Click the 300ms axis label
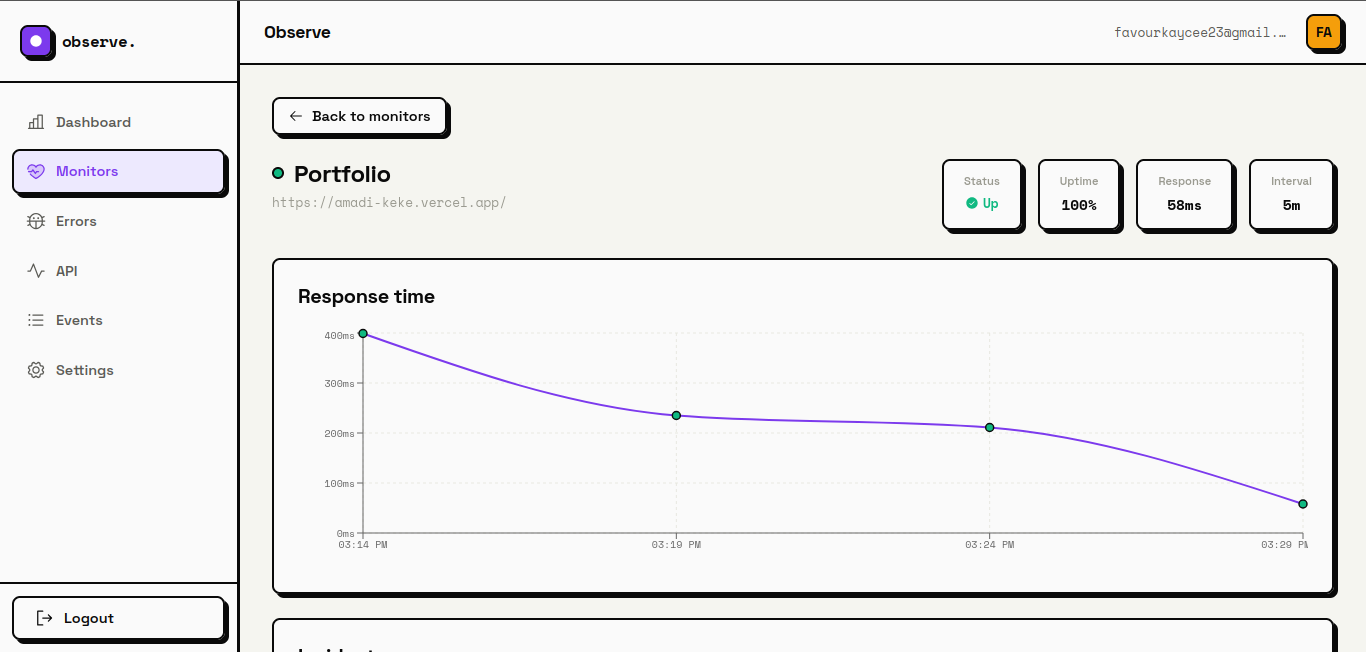This screenshot has height=652, width=1366. click(x=339, y=384)
